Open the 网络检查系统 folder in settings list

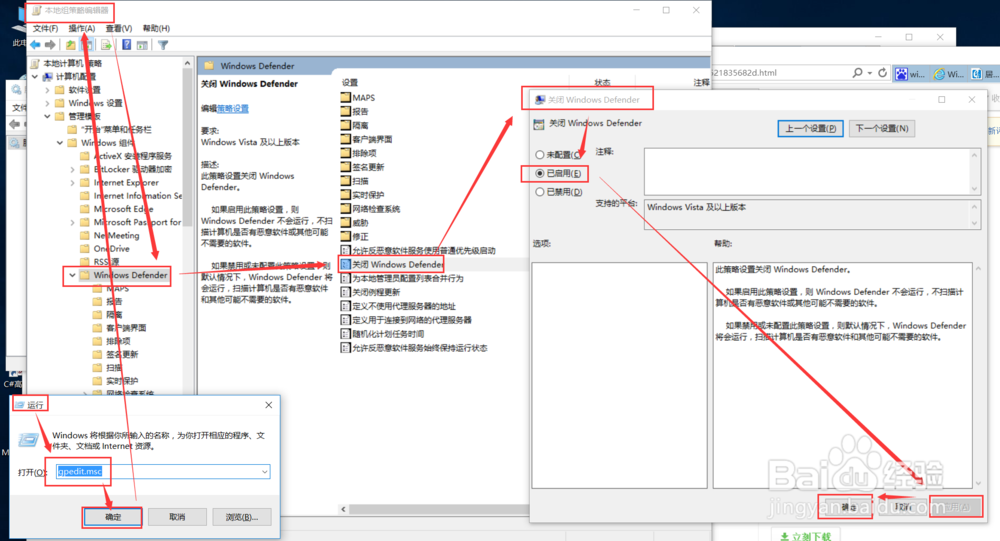371,209
